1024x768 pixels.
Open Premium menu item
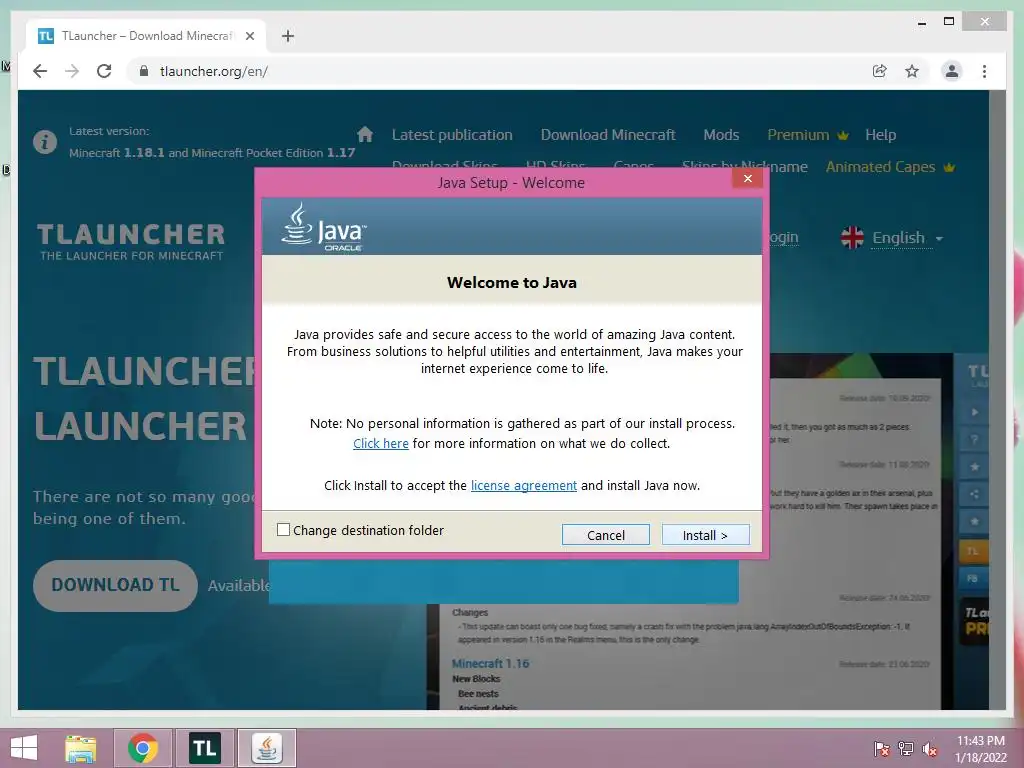(808, 135)
